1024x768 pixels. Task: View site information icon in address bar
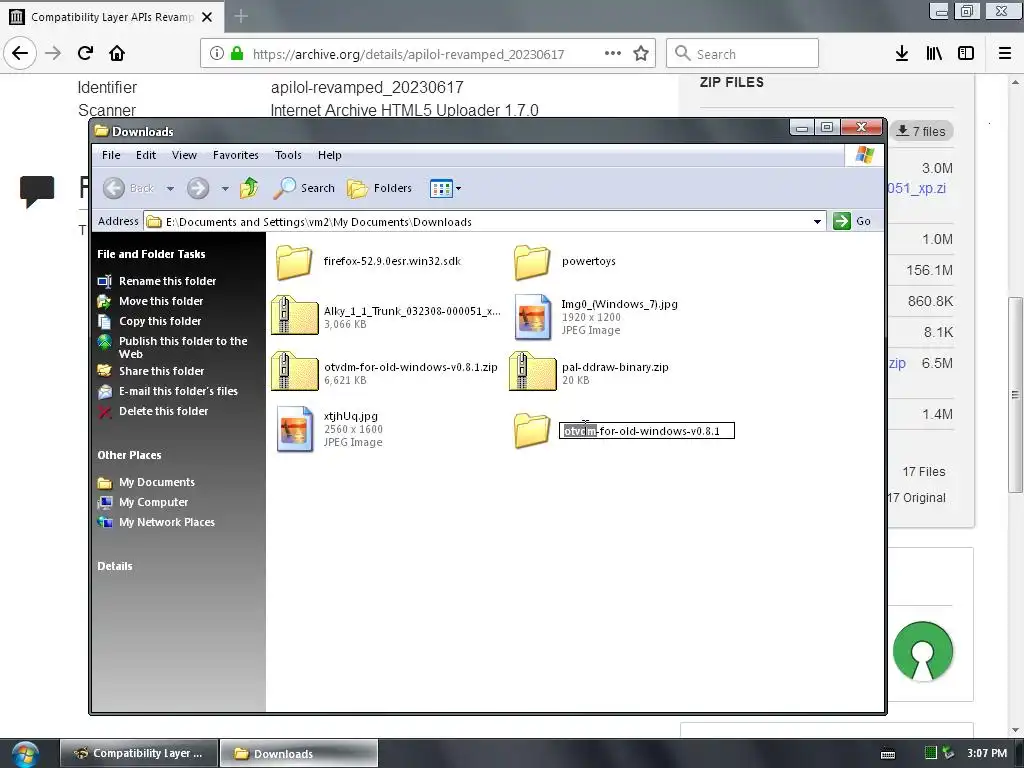point(217,54)
